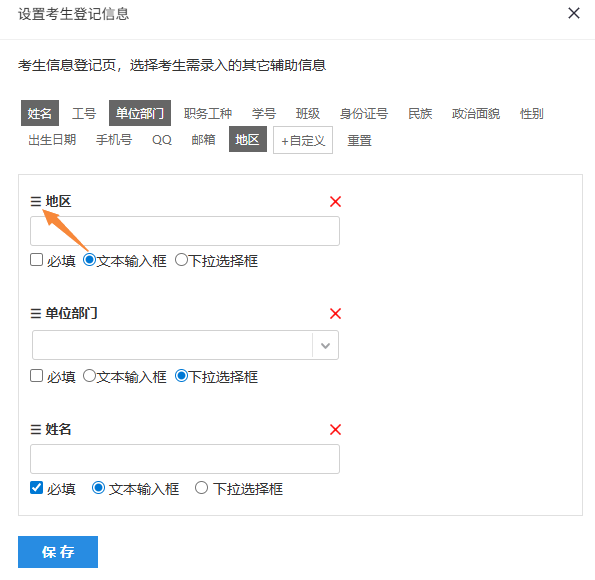
Task: Check 必填 for the 单位部门 field
Action: (36, 376)
